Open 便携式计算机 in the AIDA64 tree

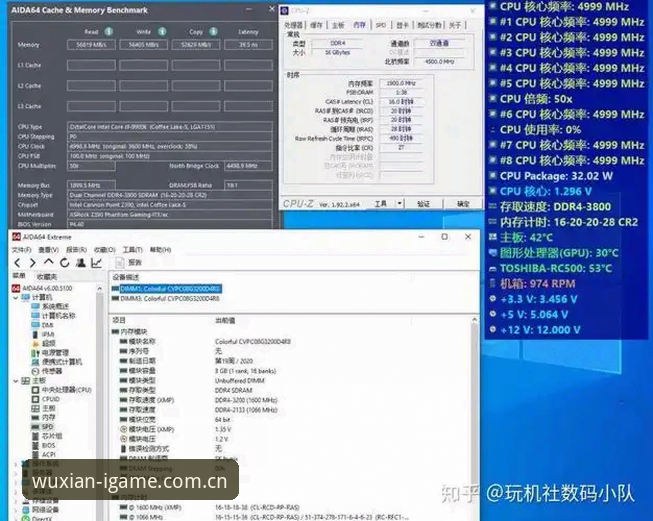point(57,362)
